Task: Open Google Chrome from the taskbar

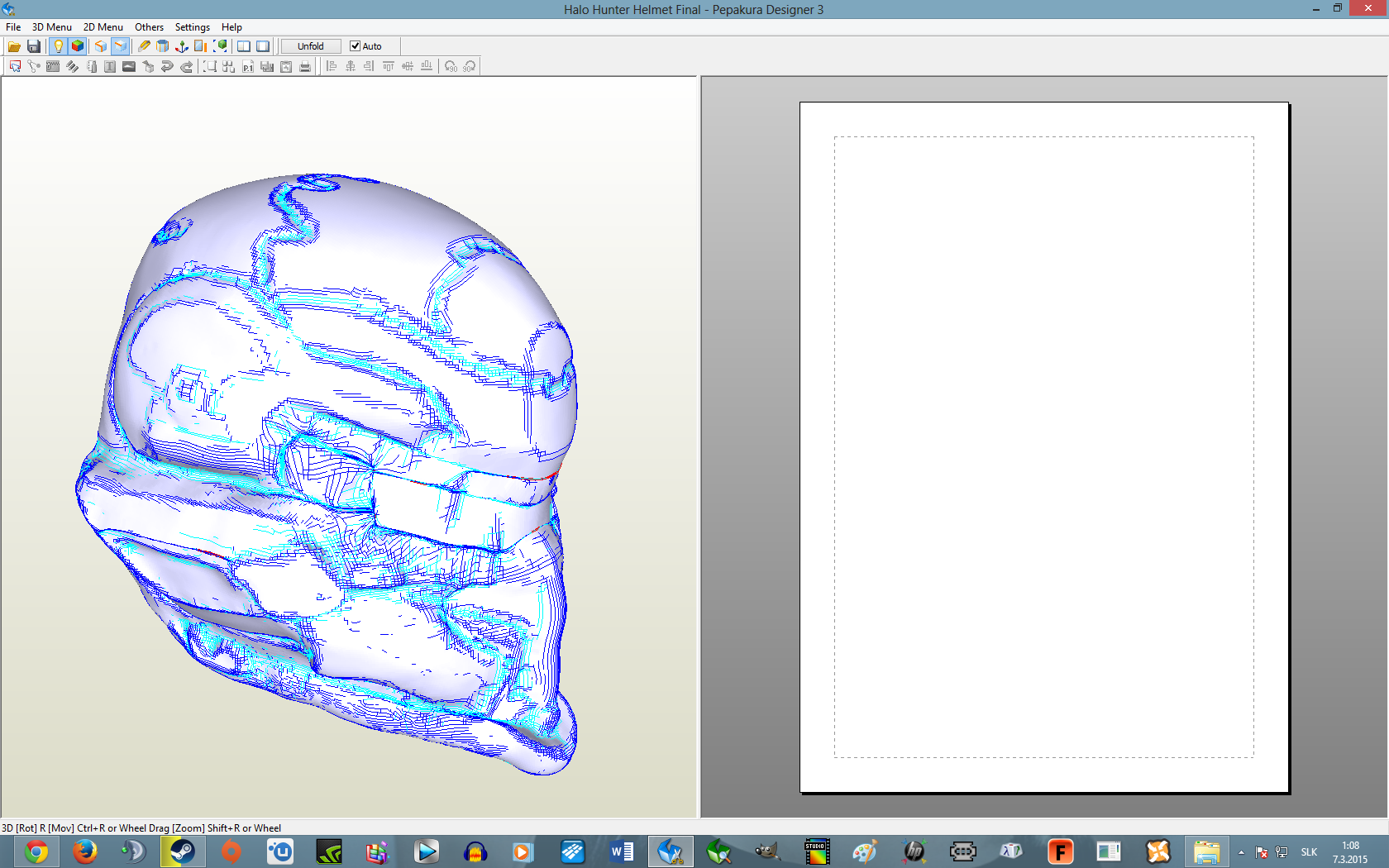Action: [x=36, y=851]
